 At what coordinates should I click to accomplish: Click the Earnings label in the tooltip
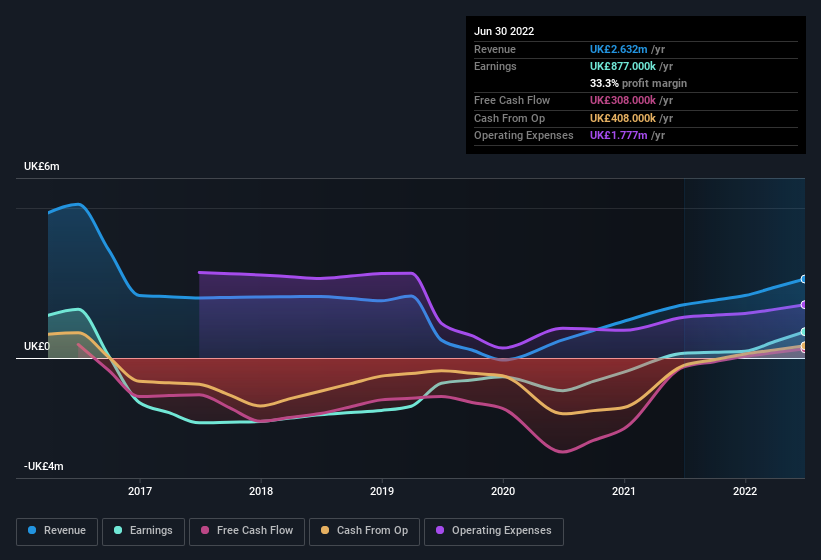pos(495,66)
